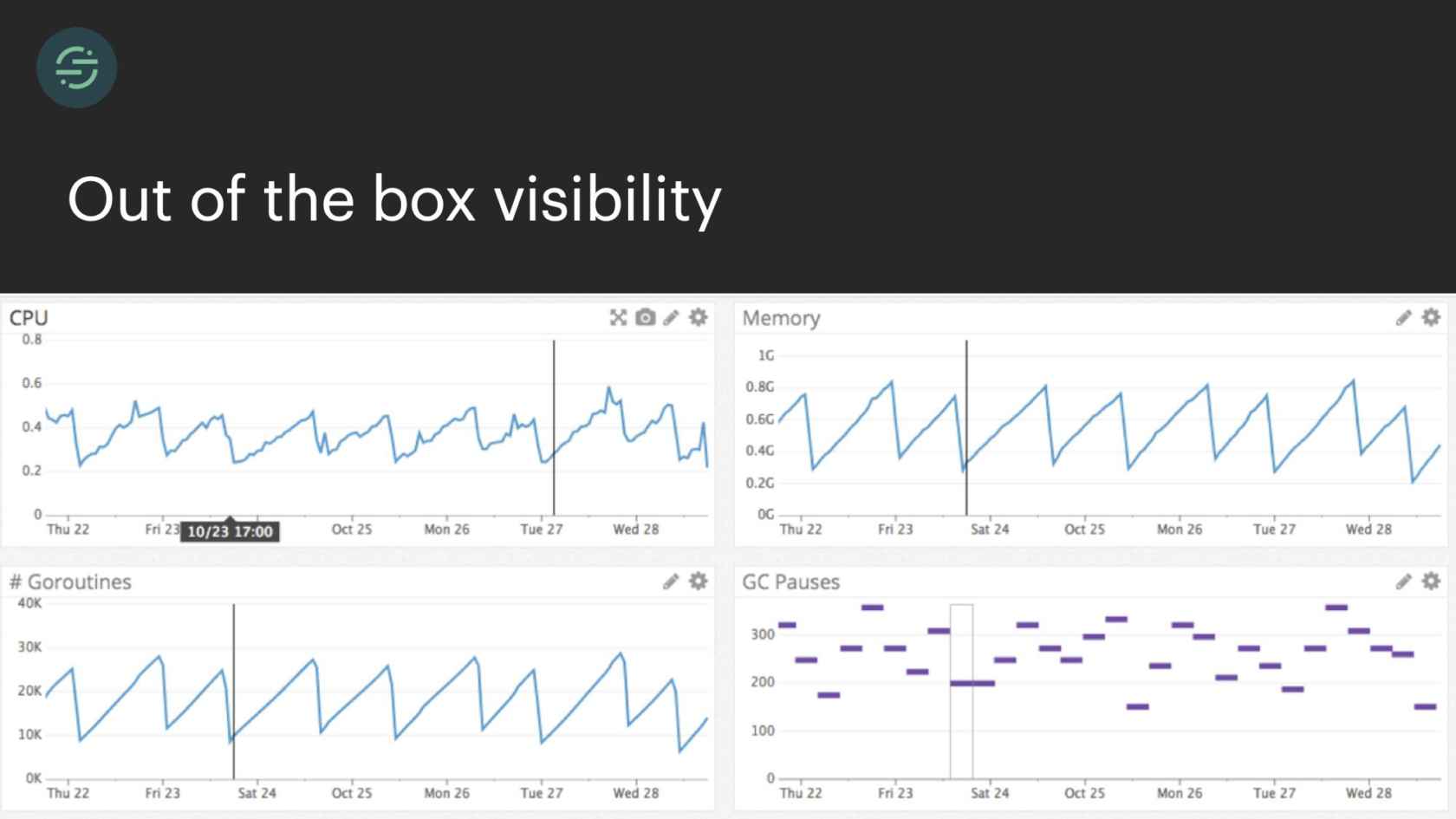Open GC Pauses settings gear
The width and height of the screenshot is (1456, 819).
click(1431, 582)
